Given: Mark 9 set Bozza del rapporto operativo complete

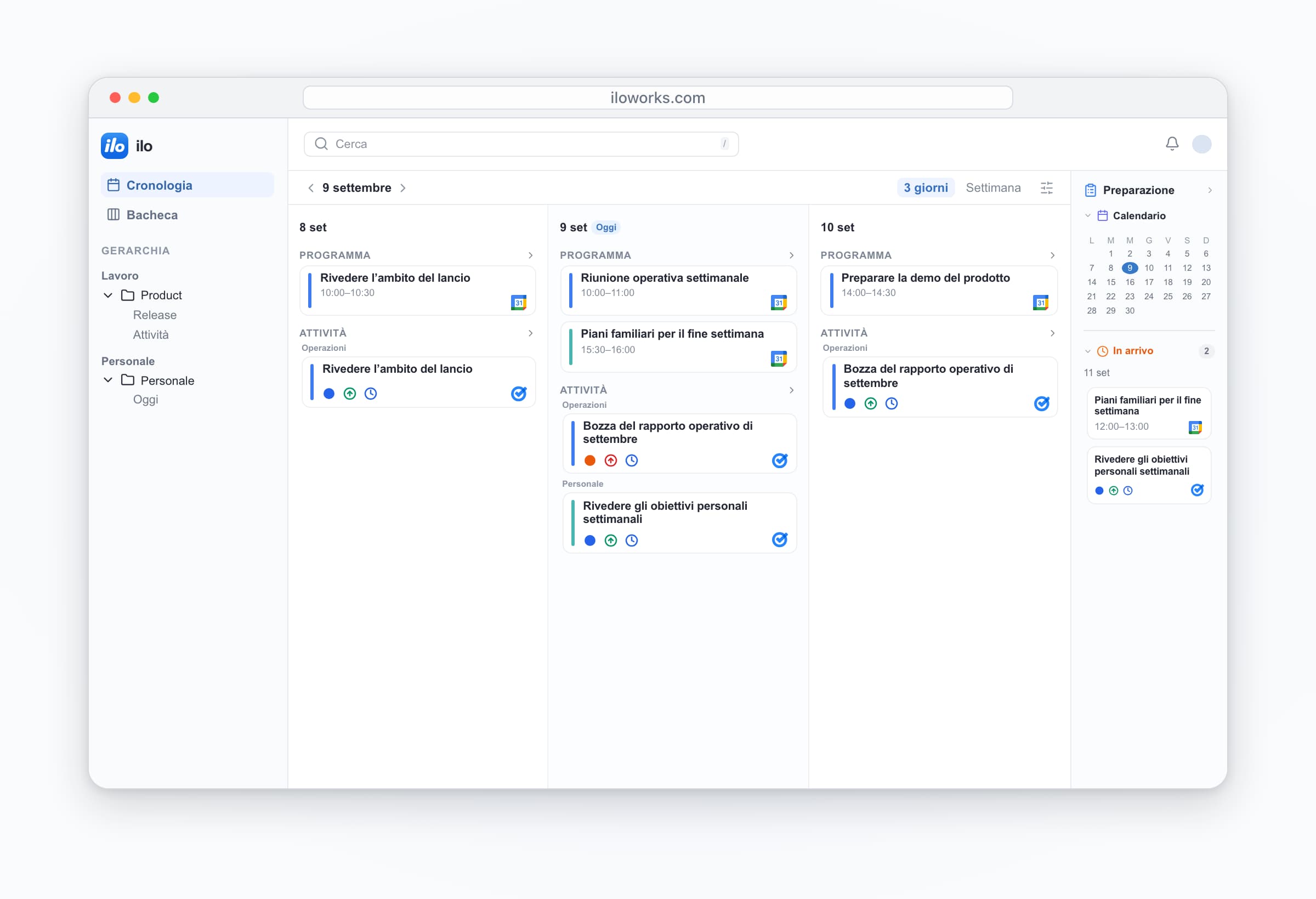Looking at the screenshot, I should click(780, 460).
